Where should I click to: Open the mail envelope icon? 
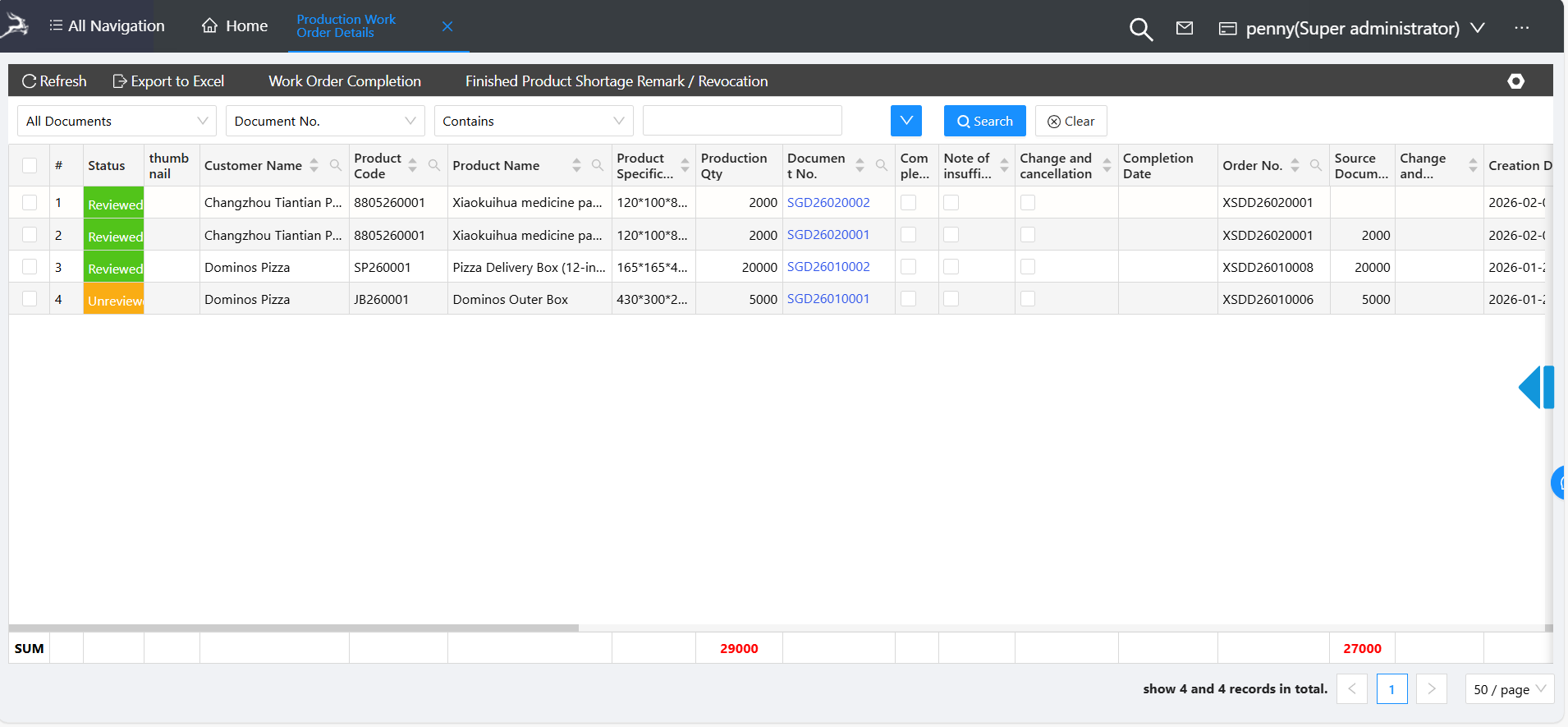point(1184,29)
